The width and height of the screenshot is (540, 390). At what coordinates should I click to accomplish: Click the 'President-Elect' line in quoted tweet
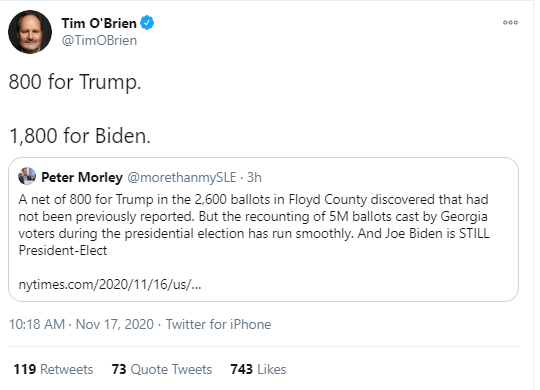click(x=63, y=250)
